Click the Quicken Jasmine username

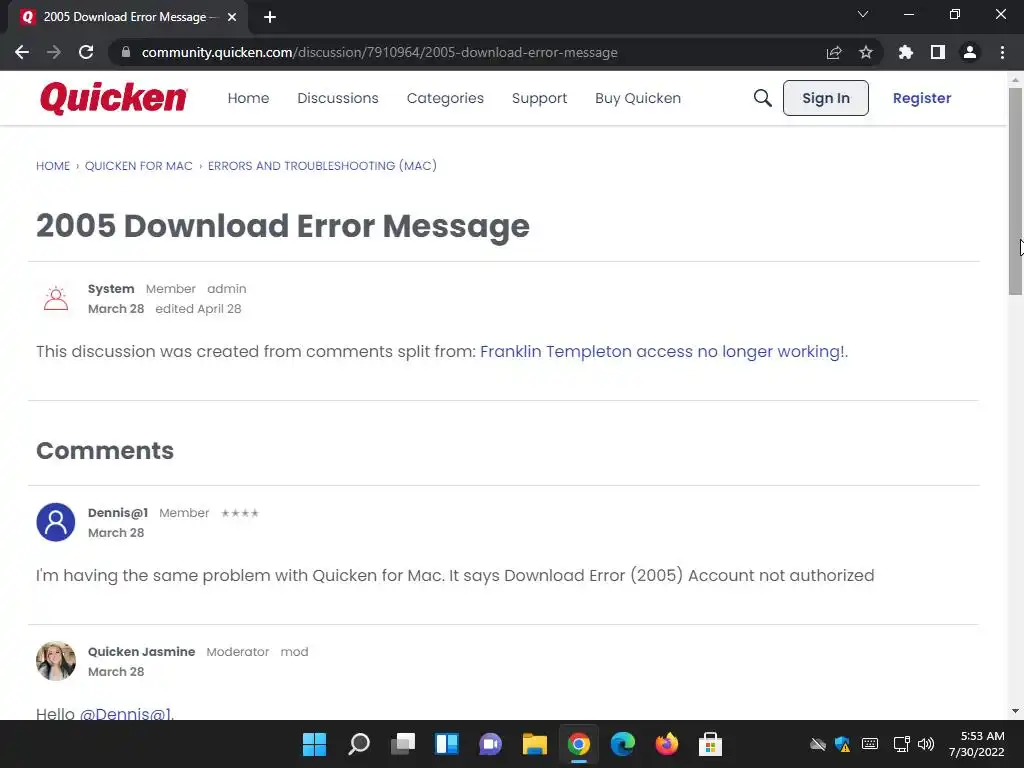(x=142, y=652)
